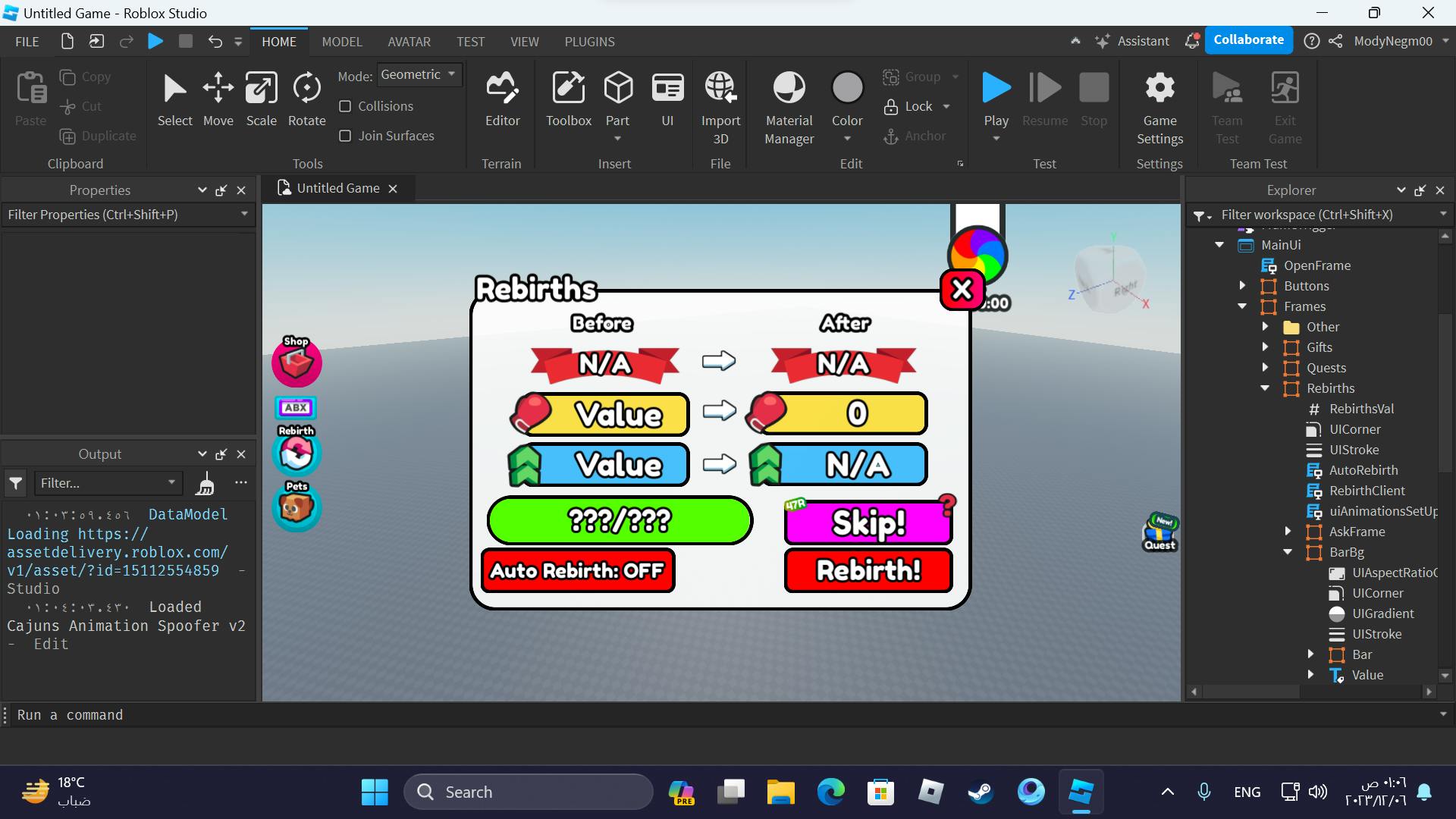Click the Filter workspace search field

pos(1319,215)
